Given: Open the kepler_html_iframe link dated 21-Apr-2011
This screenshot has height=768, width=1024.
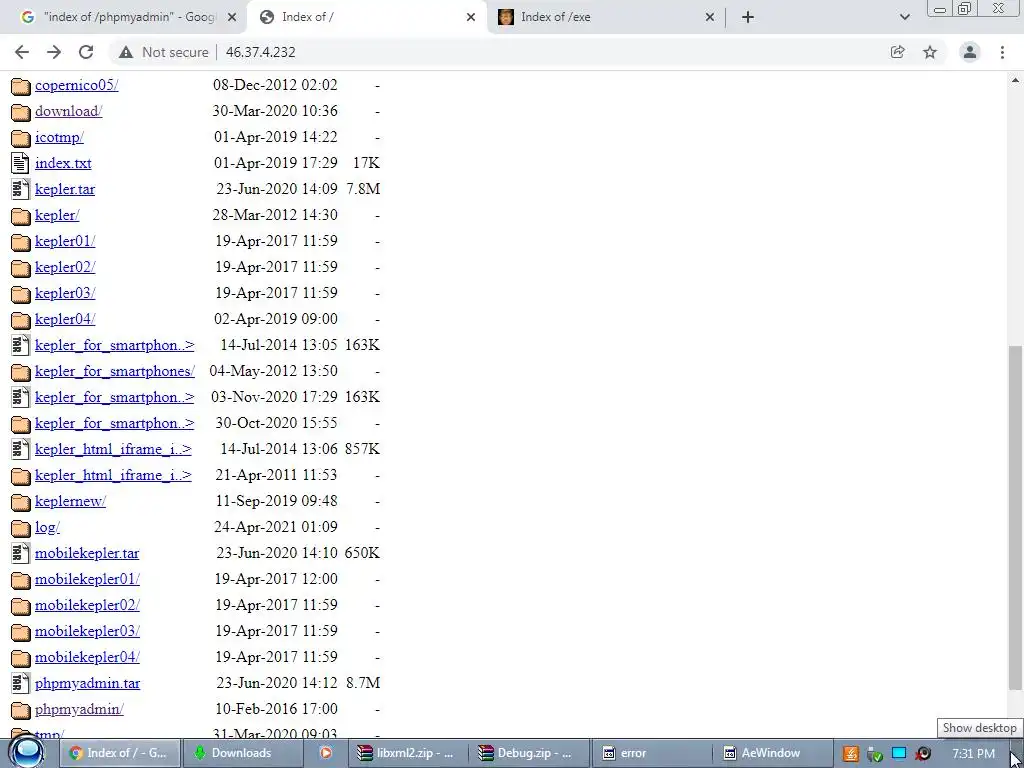Looking at the screenshot, I should click(x=113, y=475).
